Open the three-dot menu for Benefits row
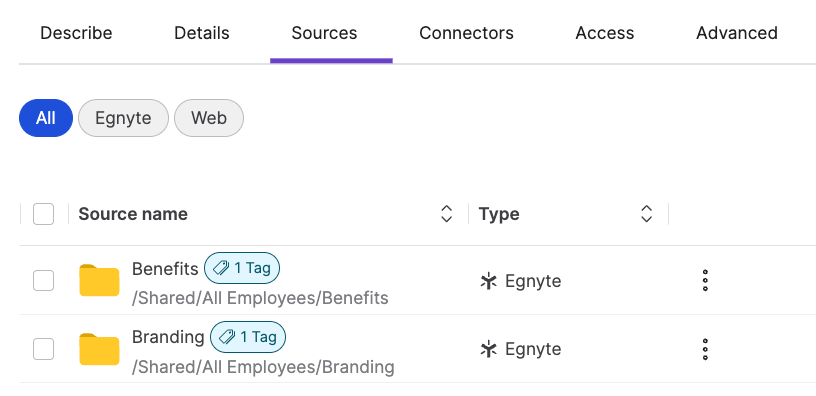This screenshot has height=396, width=816. point(705,280)
